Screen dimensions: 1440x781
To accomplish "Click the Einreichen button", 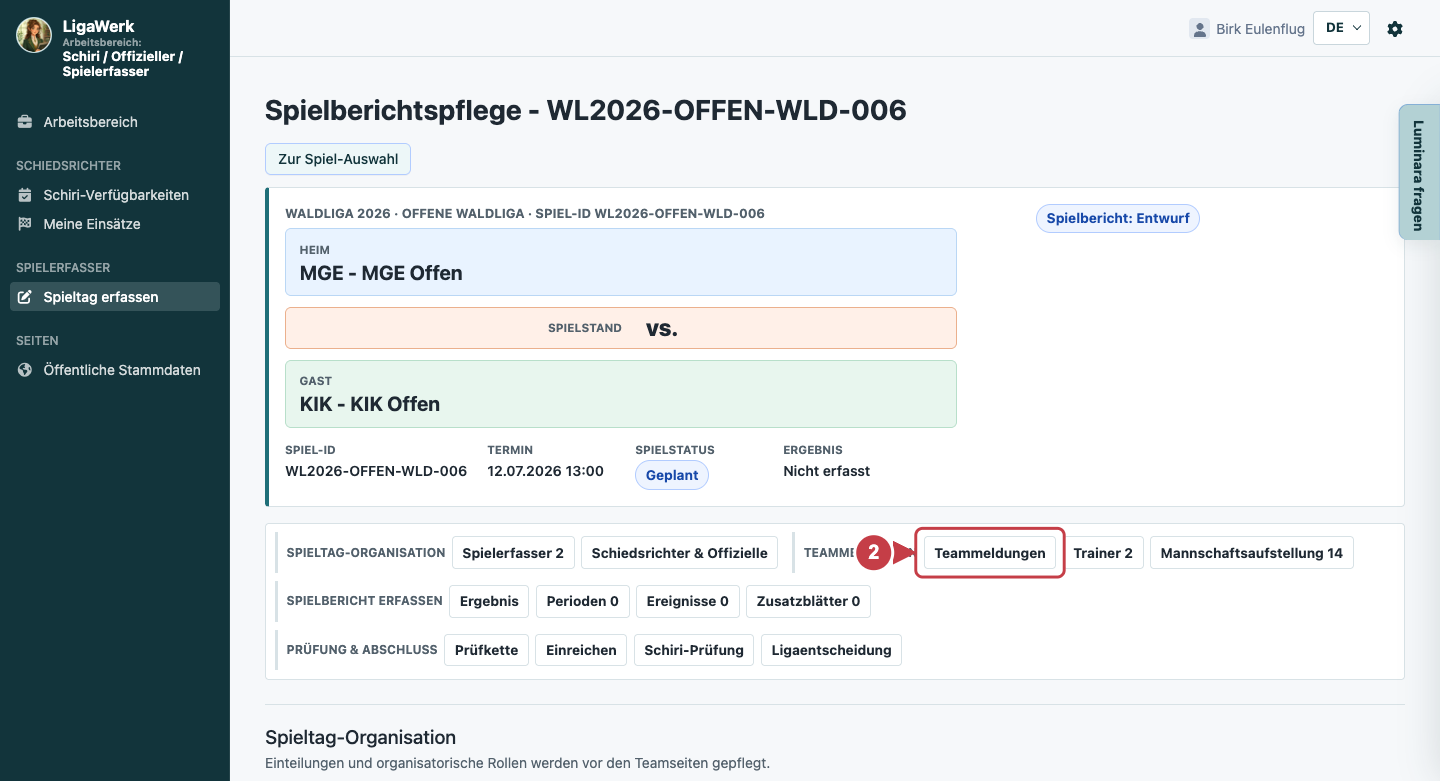I will (581, 650).
